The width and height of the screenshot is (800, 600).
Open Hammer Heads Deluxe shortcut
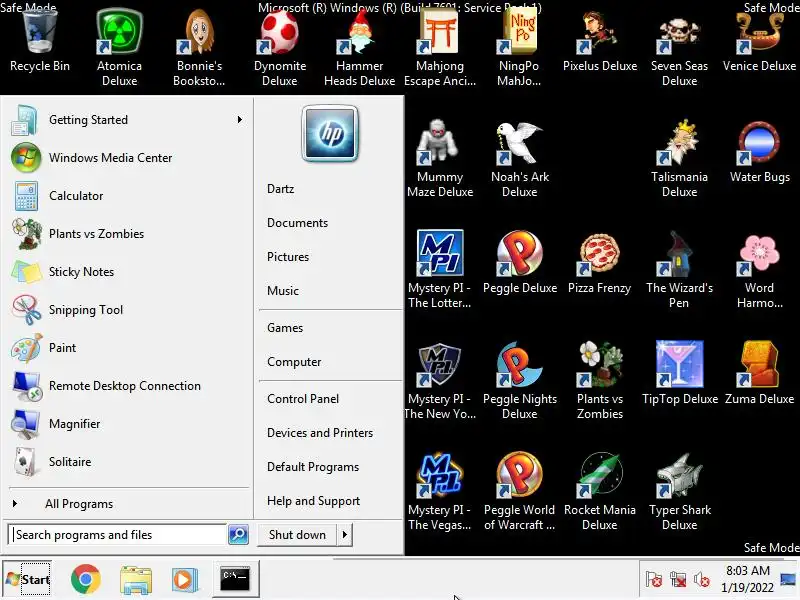[x=359, y=48]
